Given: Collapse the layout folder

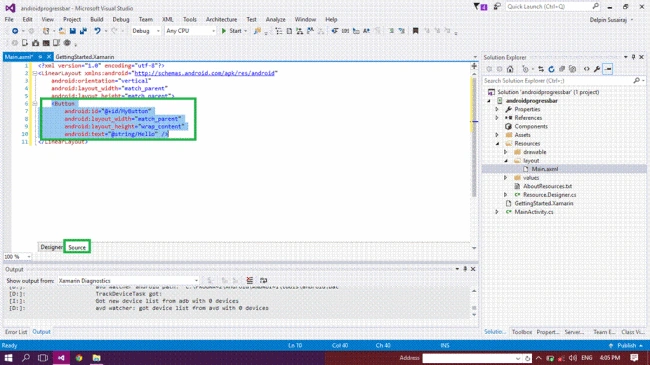Looking at the screenshot, I should tap(506, 161).
